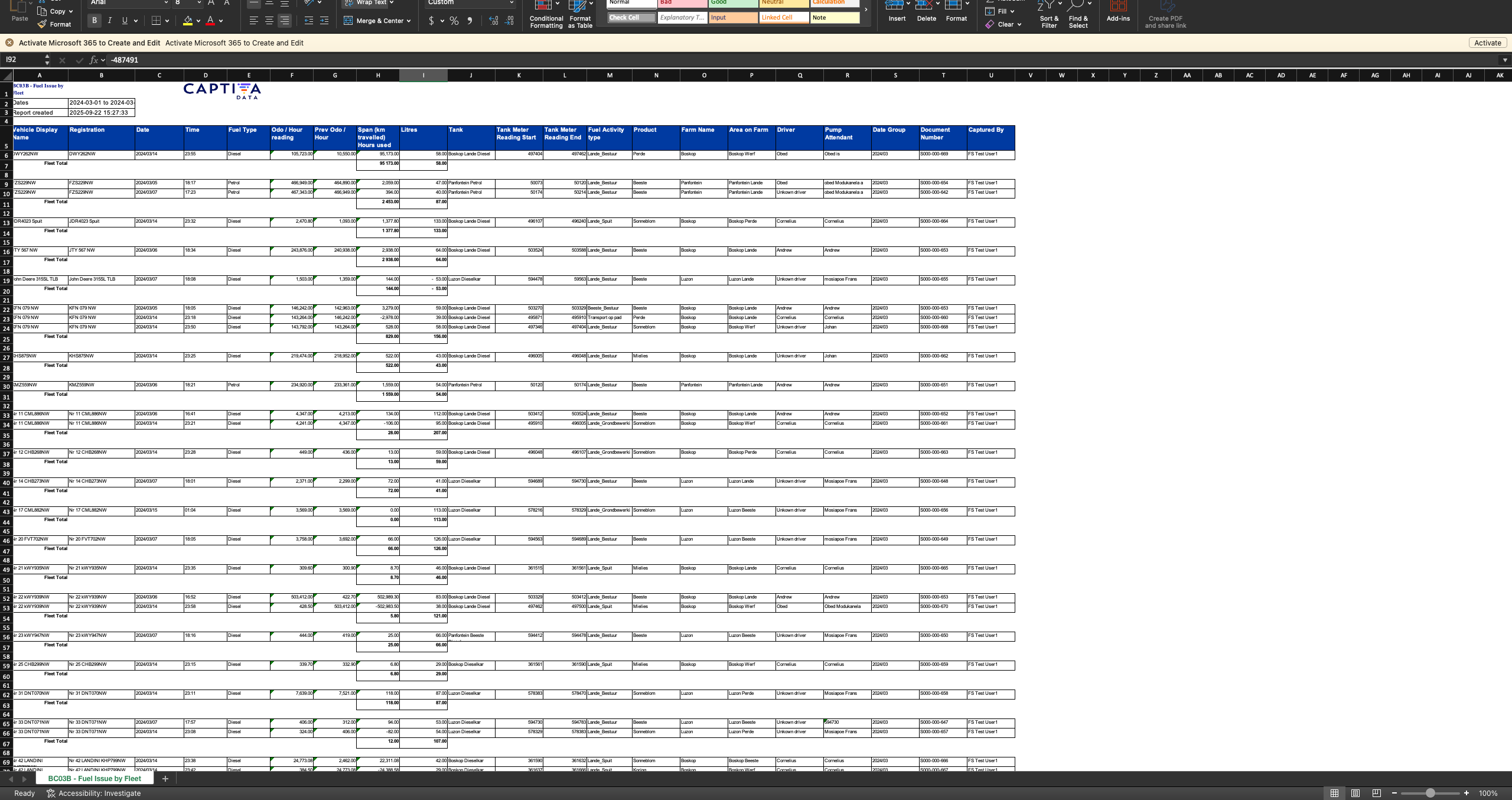Click the Activate button
The height and width of the screenshot is (800, 1512).
tap(1487, 43)
